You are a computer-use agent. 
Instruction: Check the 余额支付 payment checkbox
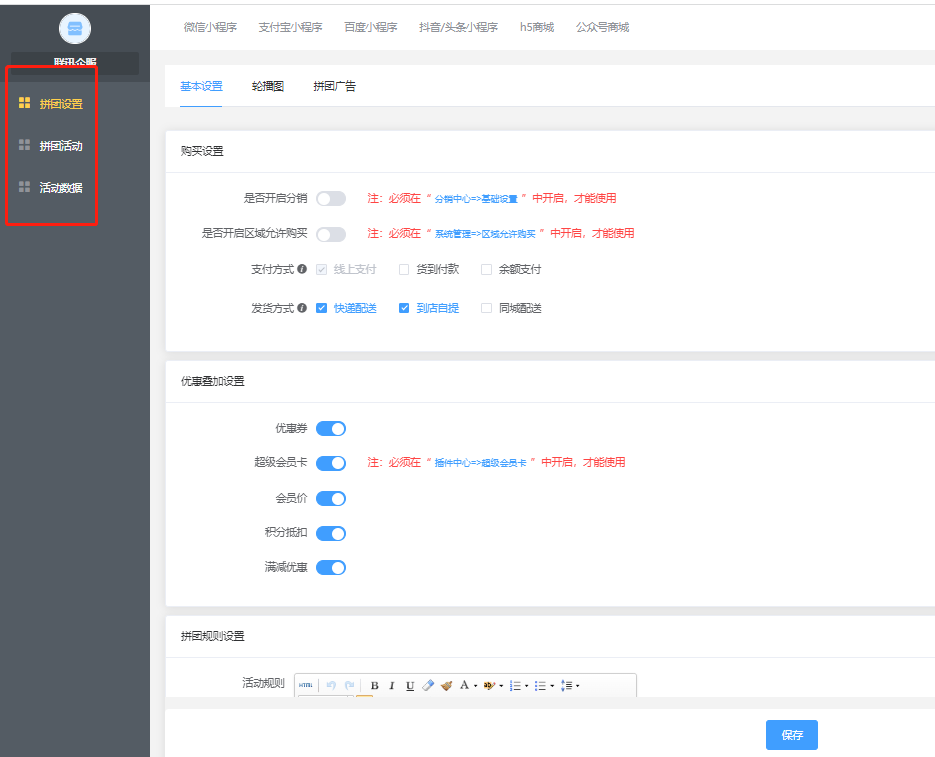(487, 270)
